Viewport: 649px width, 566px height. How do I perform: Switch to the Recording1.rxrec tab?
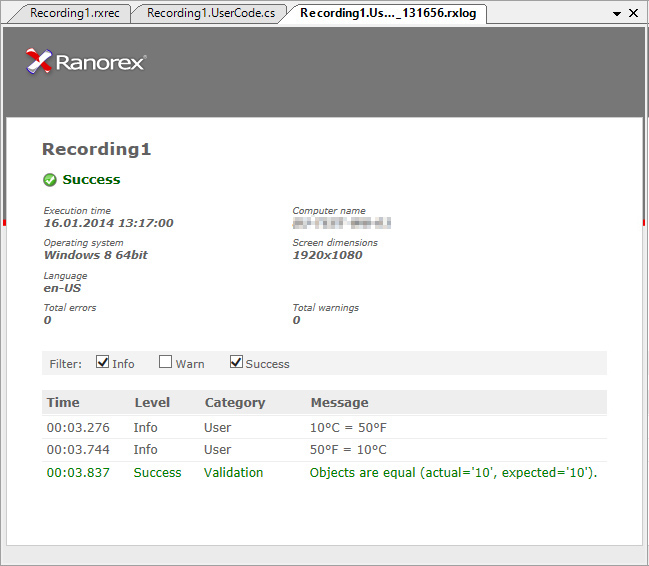pos(75,13)
